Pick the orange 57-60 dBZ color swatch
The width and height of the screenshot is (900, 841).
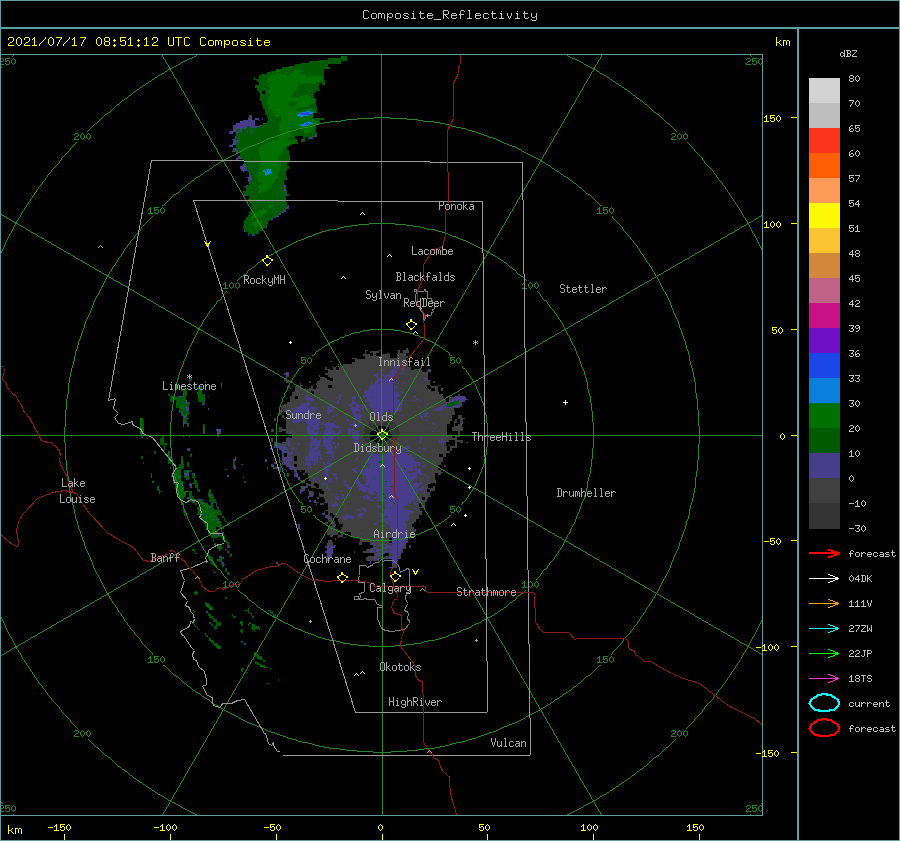pos(824,166)
